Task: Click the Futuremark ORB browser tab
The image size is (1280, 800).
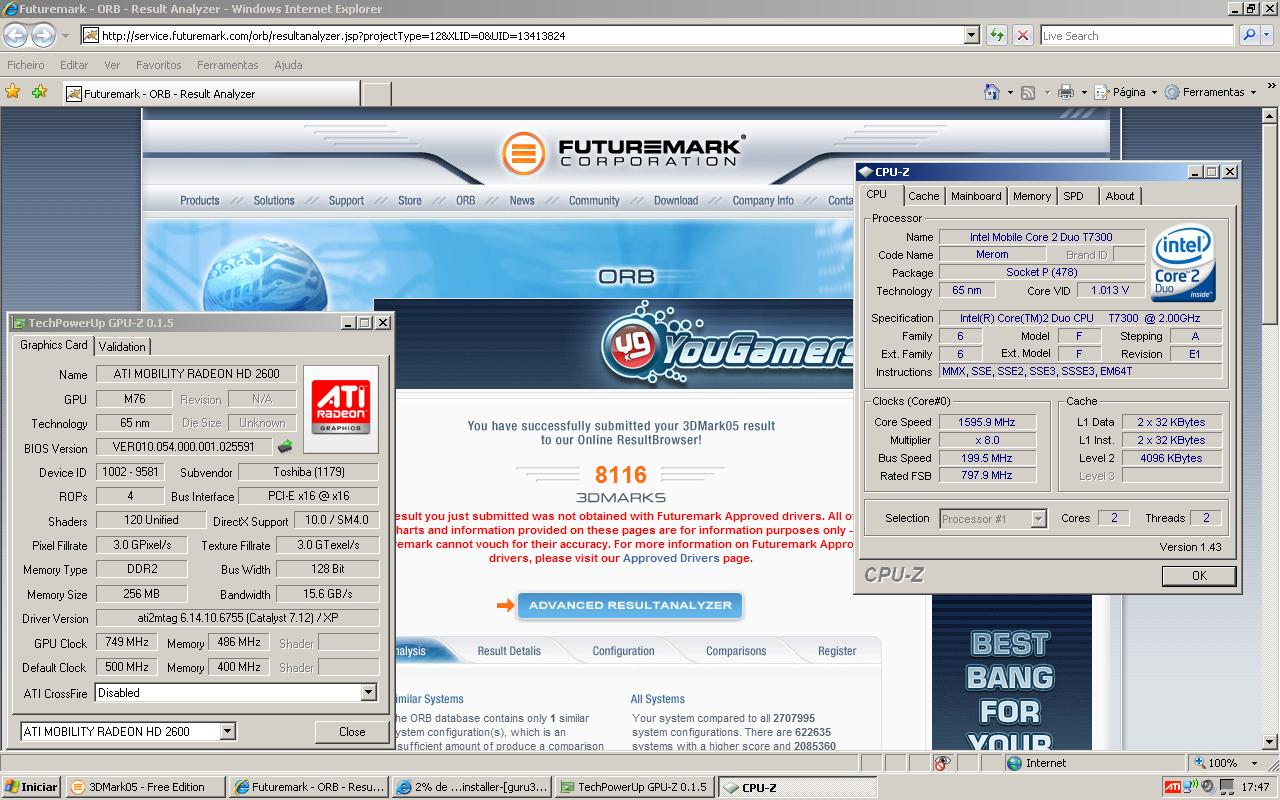Action: tap(210, 93)
